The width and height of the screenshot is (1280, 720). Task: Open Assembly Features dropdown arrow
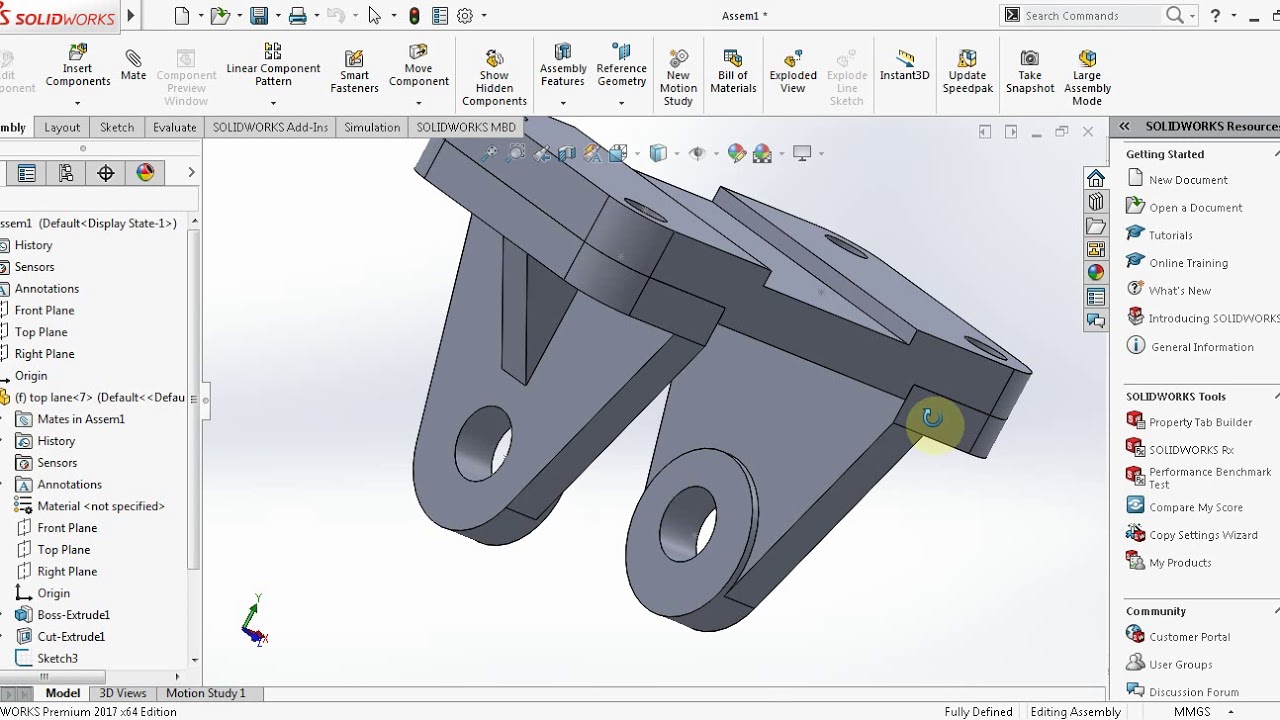[563, 102]
